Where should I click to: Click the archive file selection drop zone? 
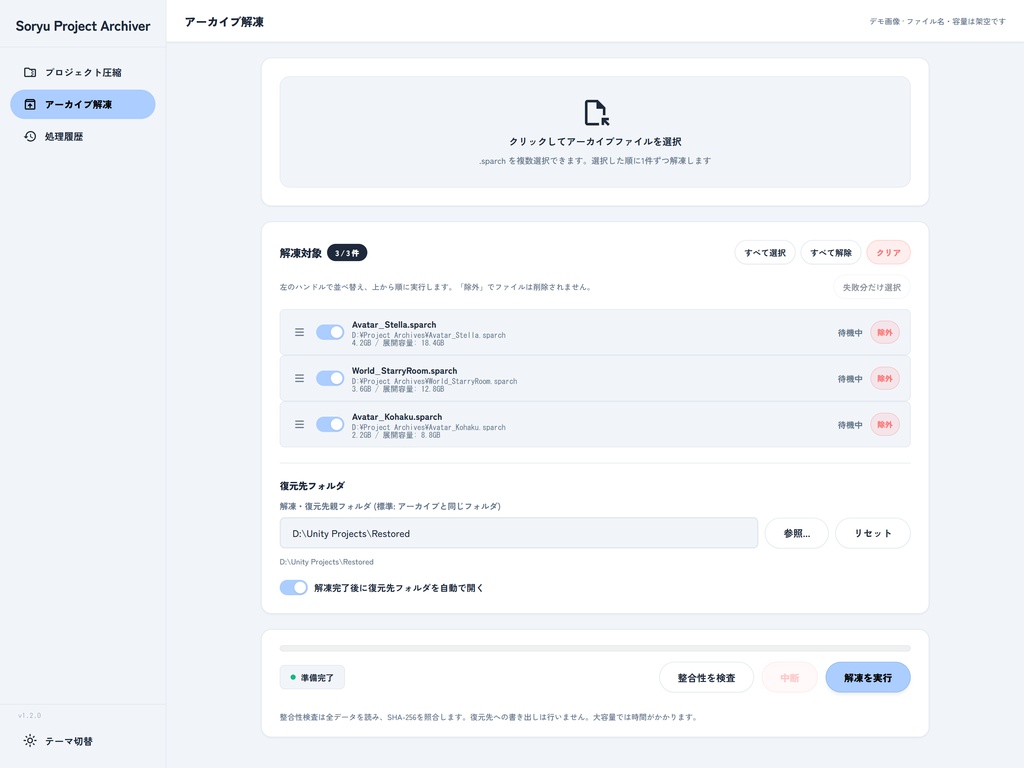click(x=595, y=132)
